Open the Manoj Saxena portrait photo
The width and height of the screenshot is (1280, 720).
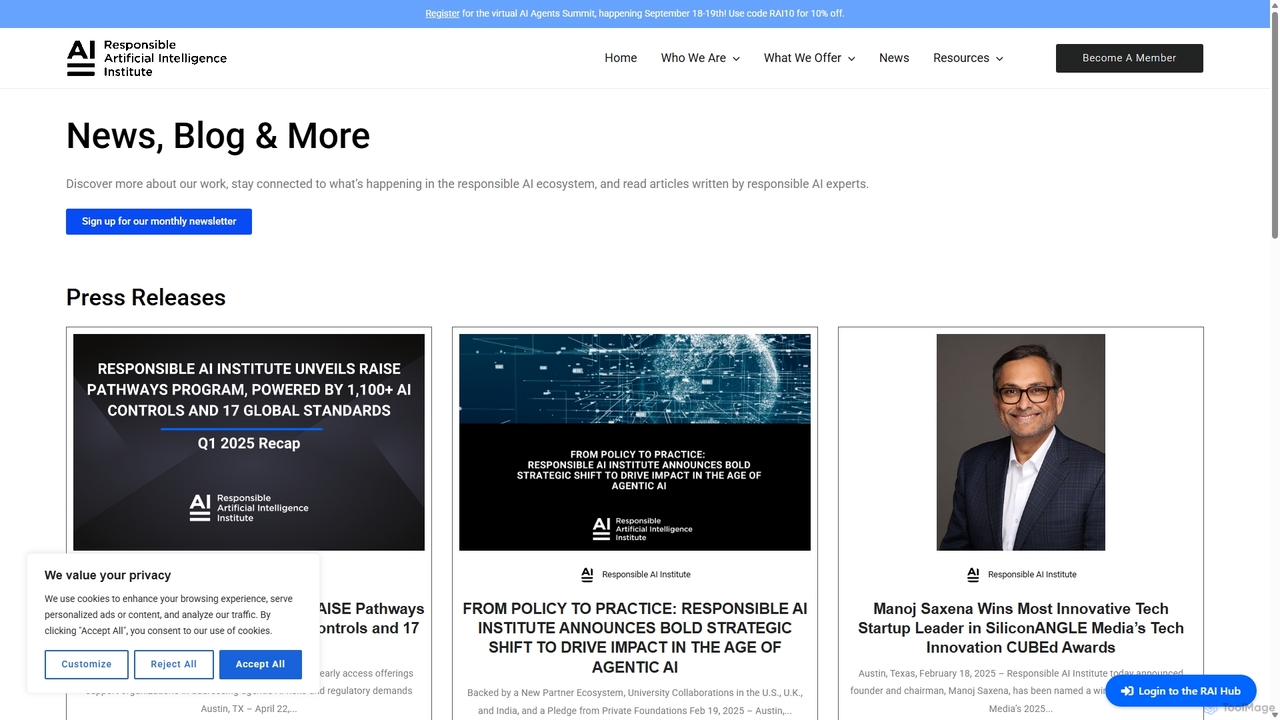1021,442
